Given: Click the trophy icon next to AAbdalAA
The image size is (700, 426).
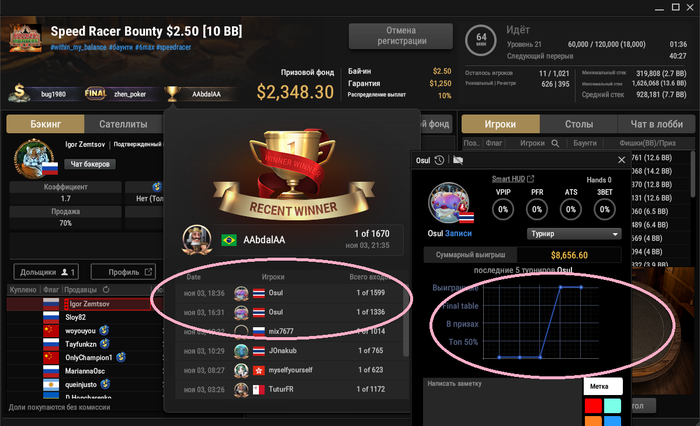Looking at the screenshot, I should [x=172, y=93].
